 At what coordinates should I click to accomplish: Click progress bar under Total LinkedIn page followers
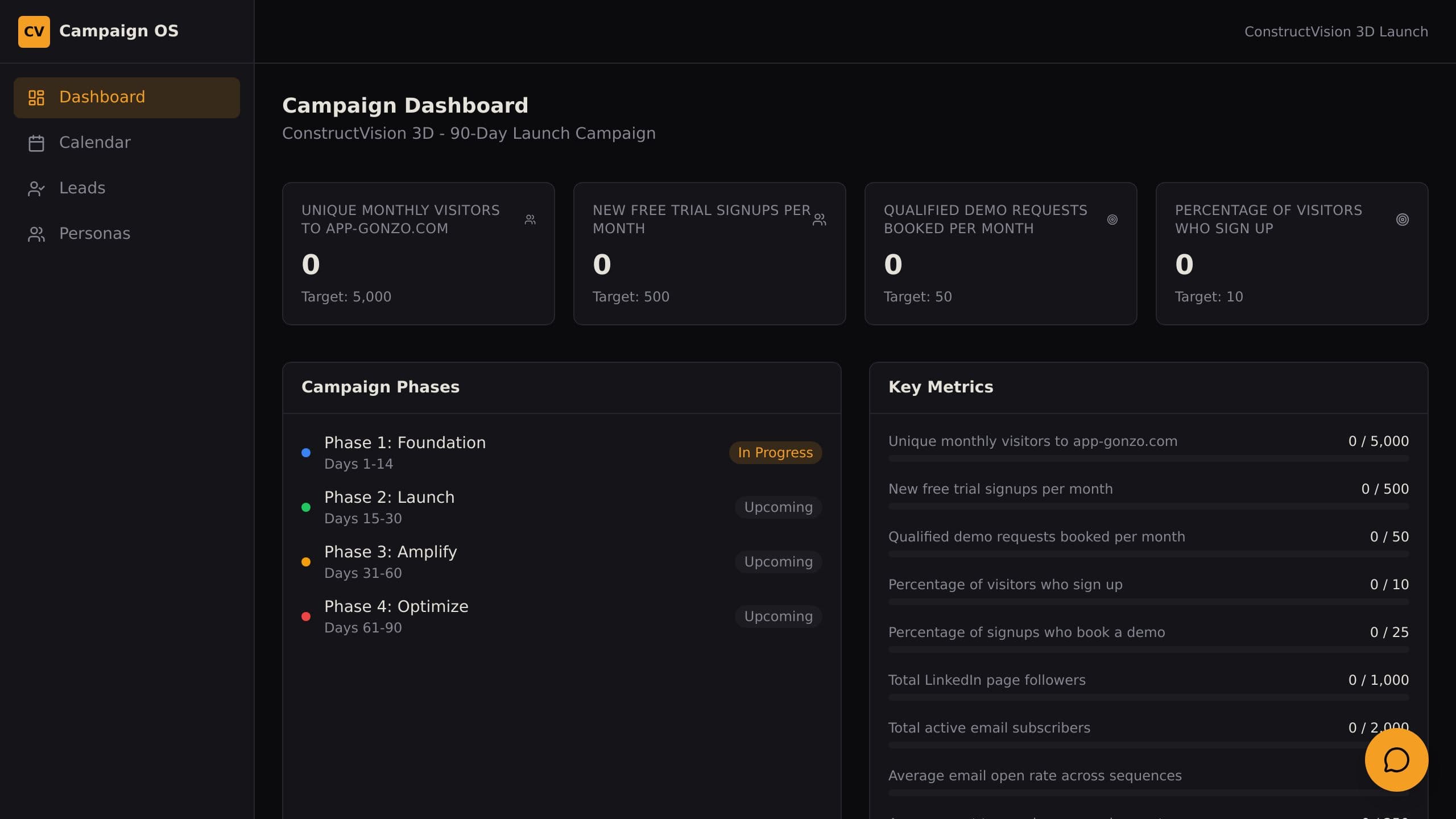1148,697
